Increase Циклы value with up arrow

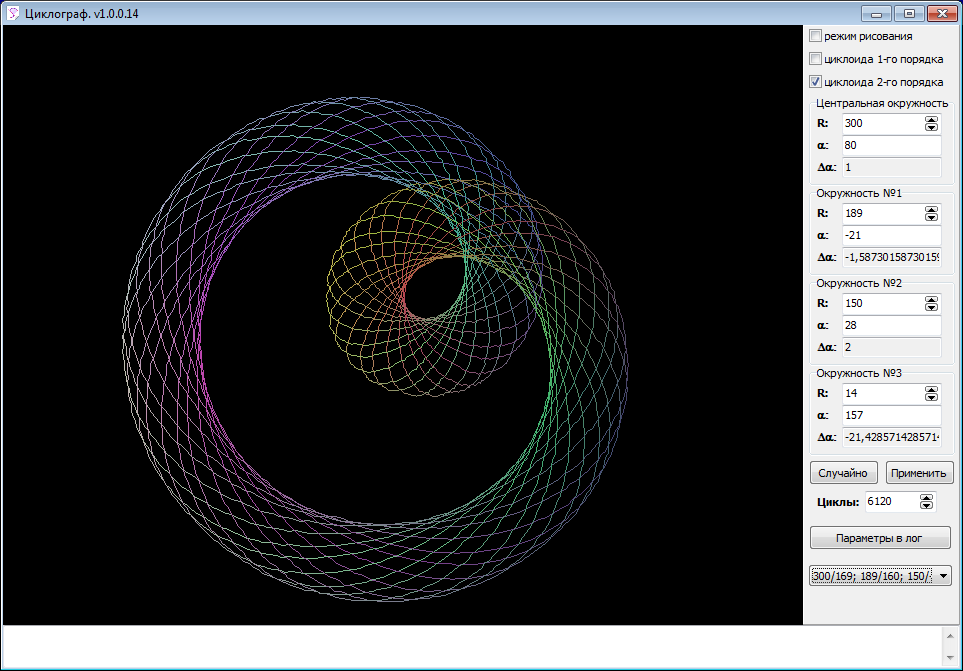point(927,498)
